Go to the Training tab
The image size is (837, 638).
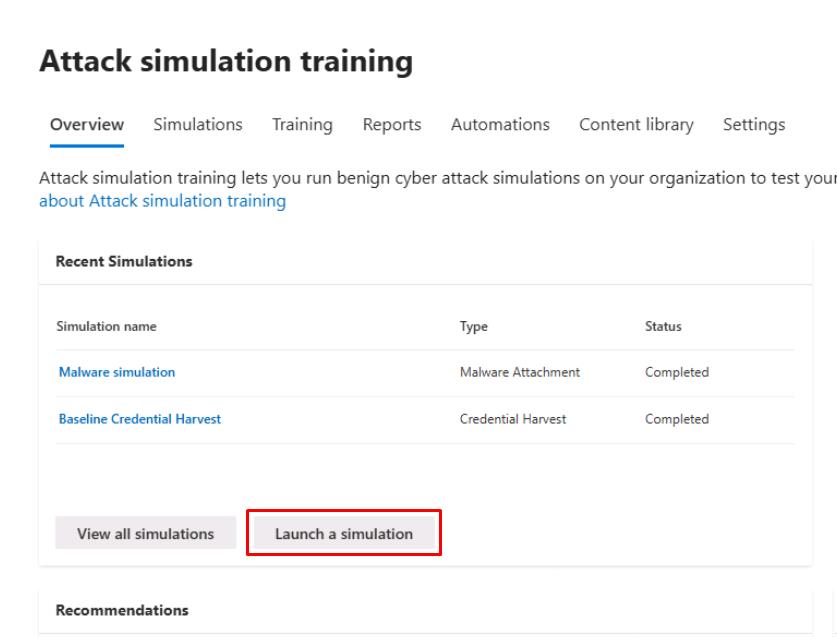pyautogui.click(x=302, y=125)
